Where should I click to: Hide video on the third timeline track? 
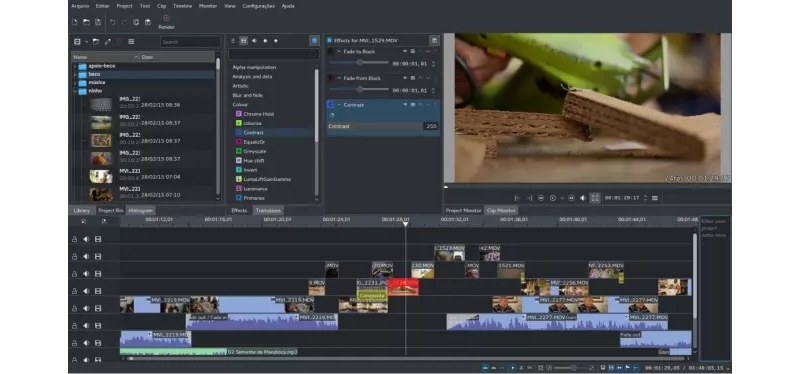click(98, 273)
